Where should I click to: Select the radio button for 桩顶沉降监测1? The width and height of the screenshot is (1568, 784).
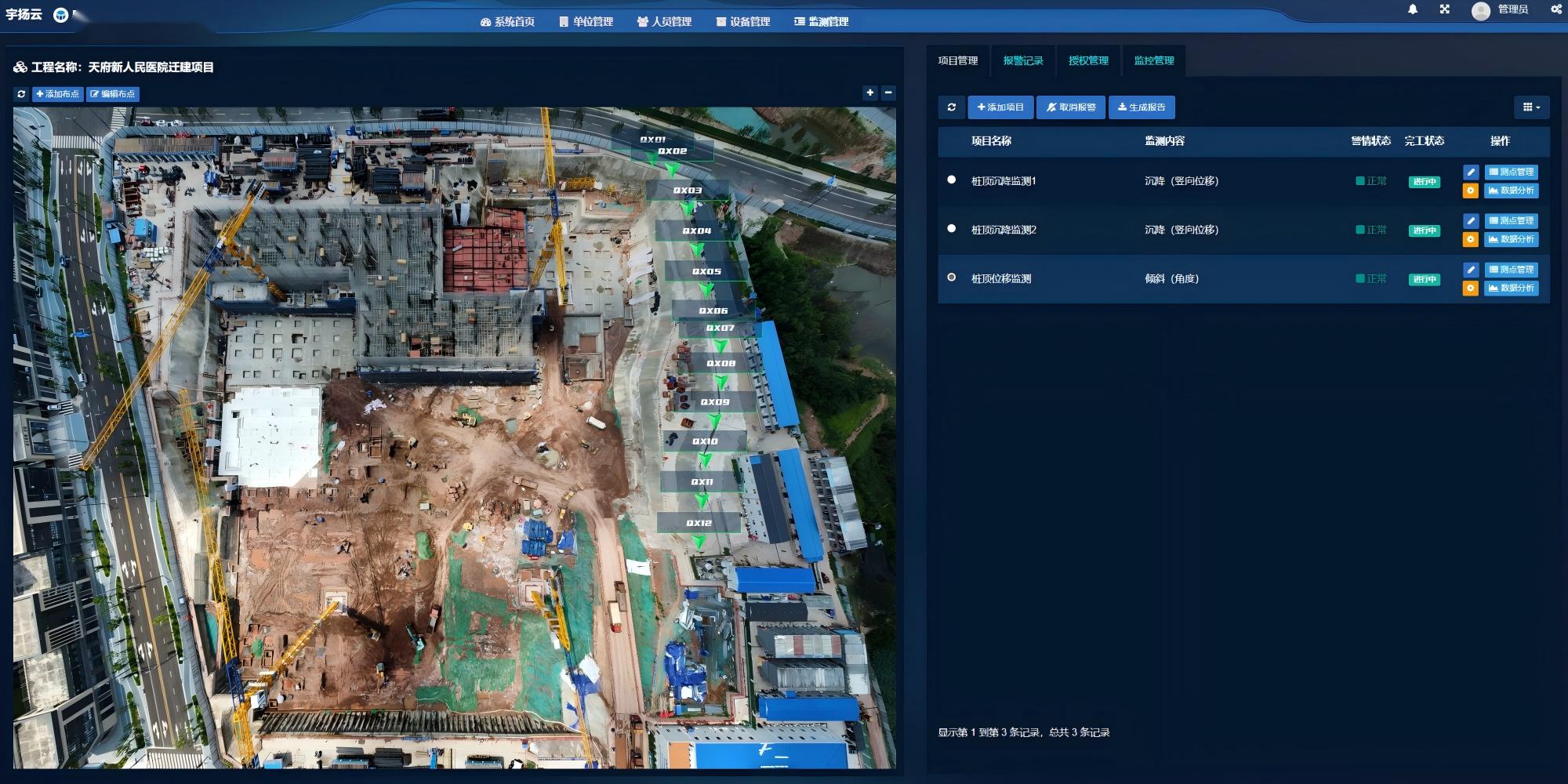pos(952,180)
